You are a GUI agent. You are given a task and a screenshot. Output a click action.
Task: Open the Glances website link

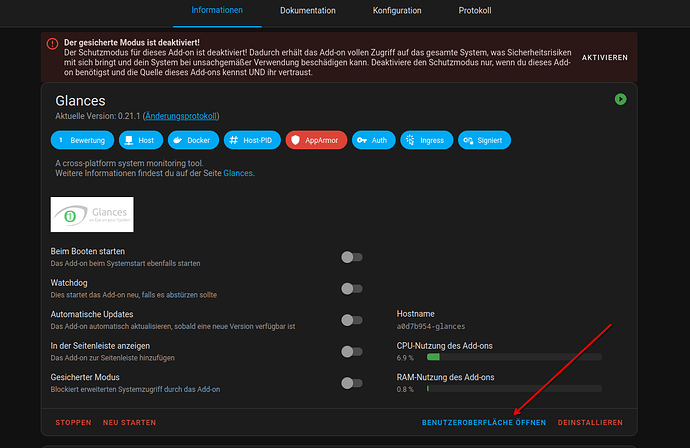[238, 173]
